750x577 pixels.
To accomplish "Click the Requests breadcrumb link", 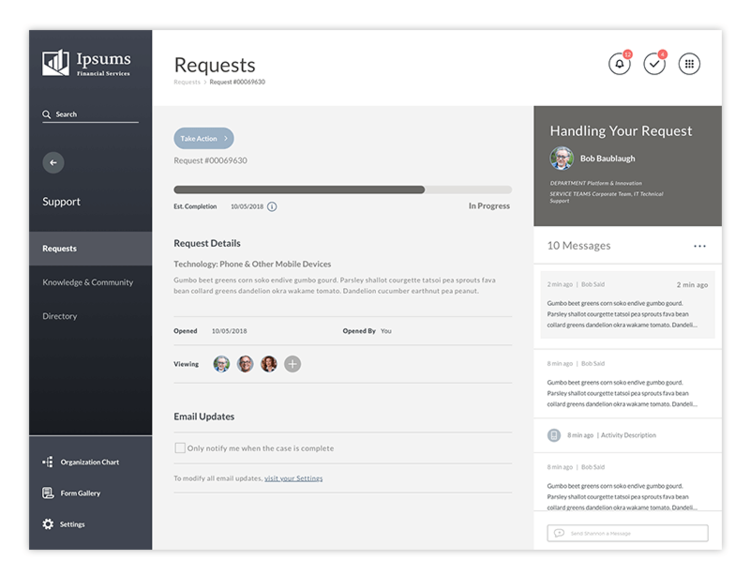I will point(187,82).
